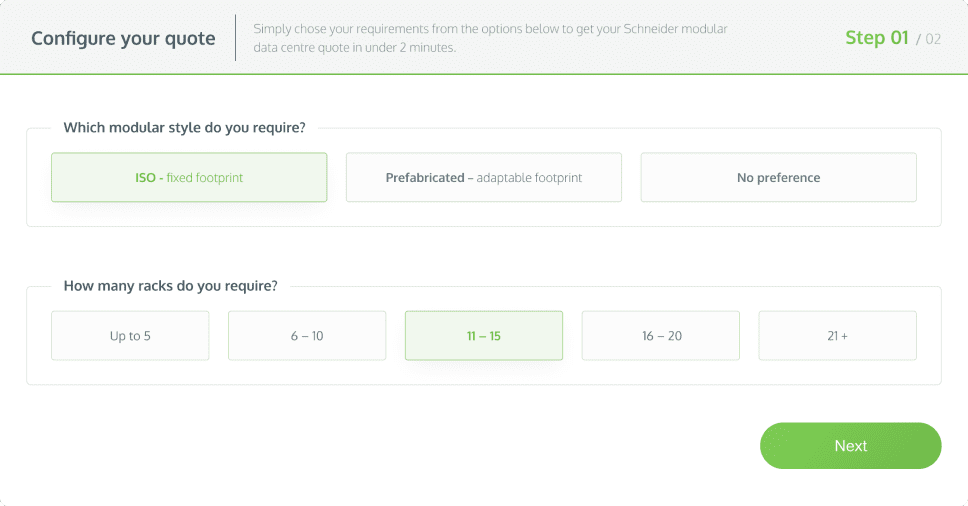
Task: Pick No preference for modular style
Action: coord(778,177)
